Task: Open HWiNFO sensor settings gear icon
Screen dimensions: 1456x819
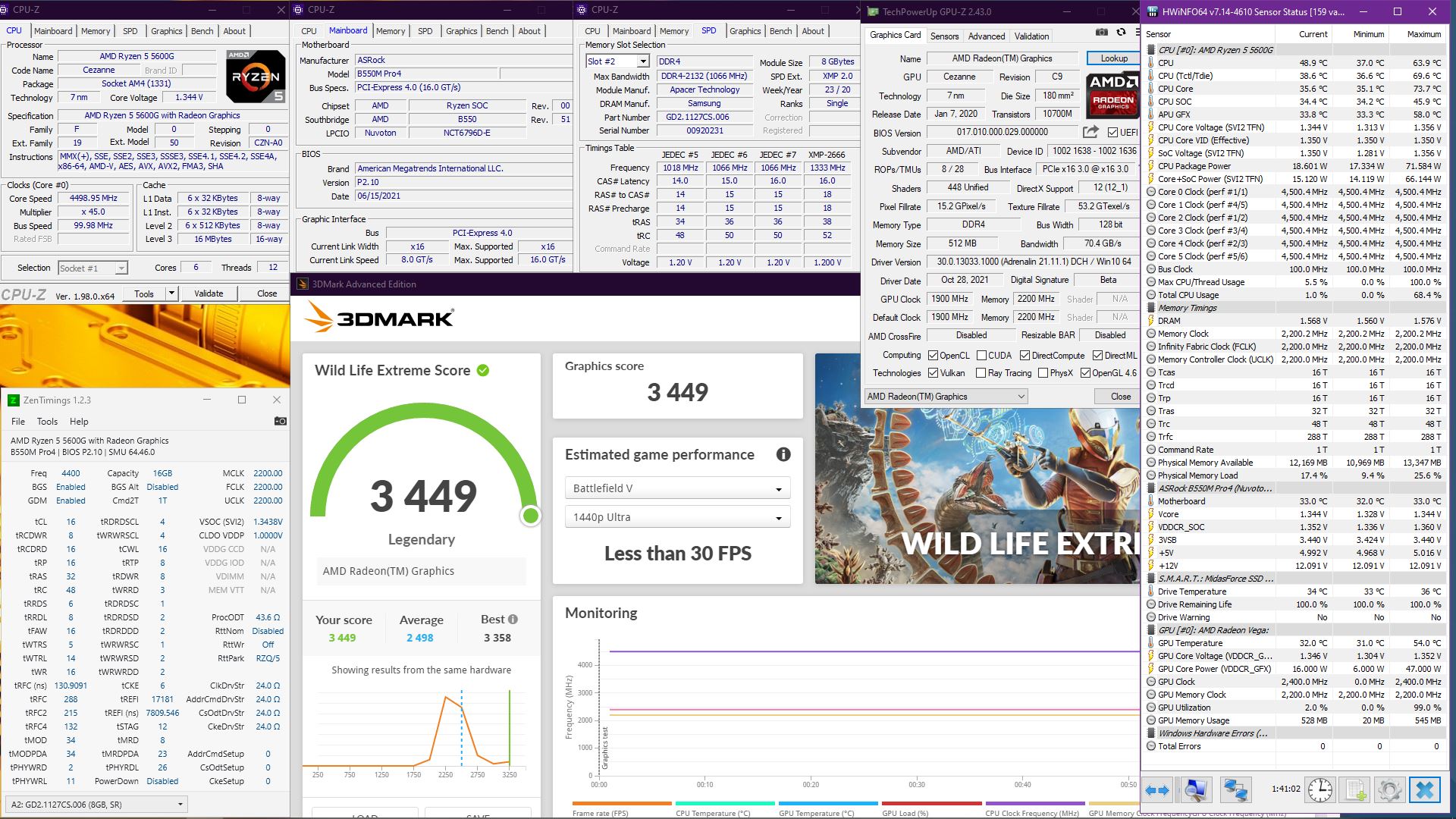Action: pyautogui.click(x=1390, y=790)
